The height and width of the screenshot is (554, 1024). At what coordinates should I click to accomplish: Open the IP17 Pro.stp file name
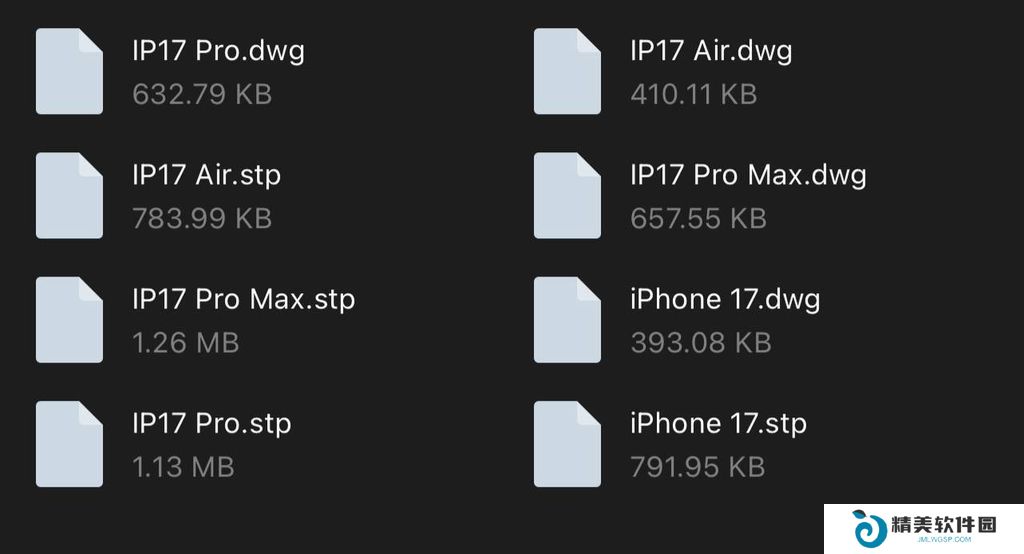212,424
